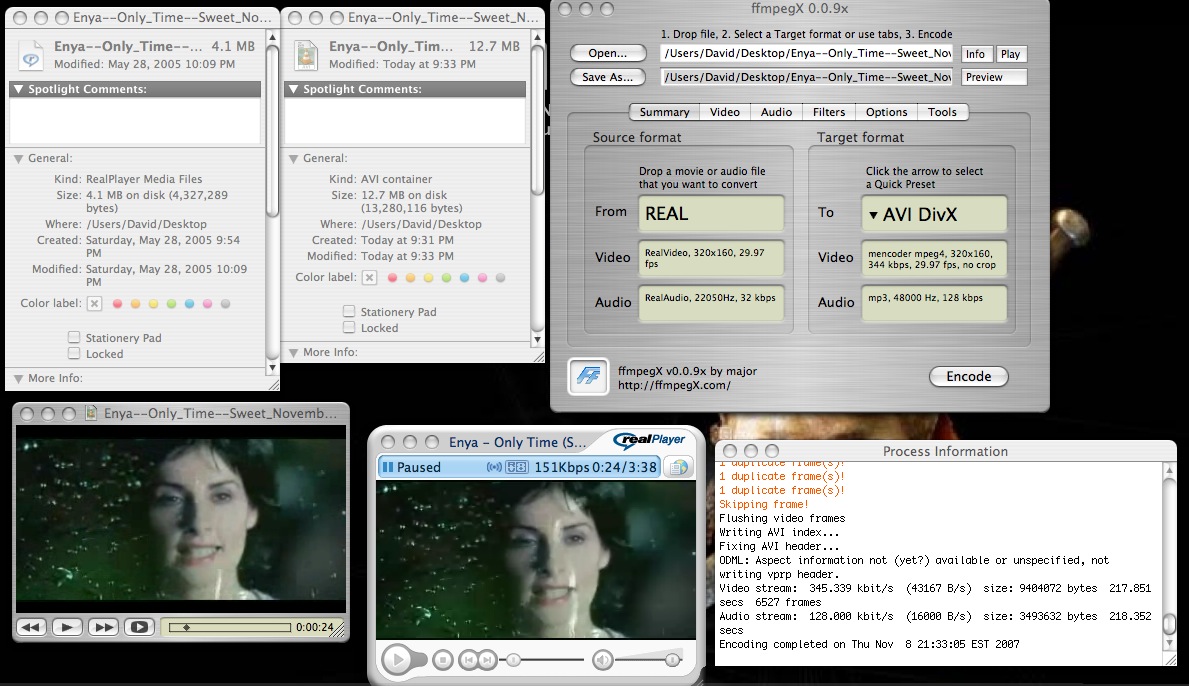The image size is (1189, 686).
Task: Click the pause indicator icon next to Paused in RealPlayer
Action: (x=387, y=467)
